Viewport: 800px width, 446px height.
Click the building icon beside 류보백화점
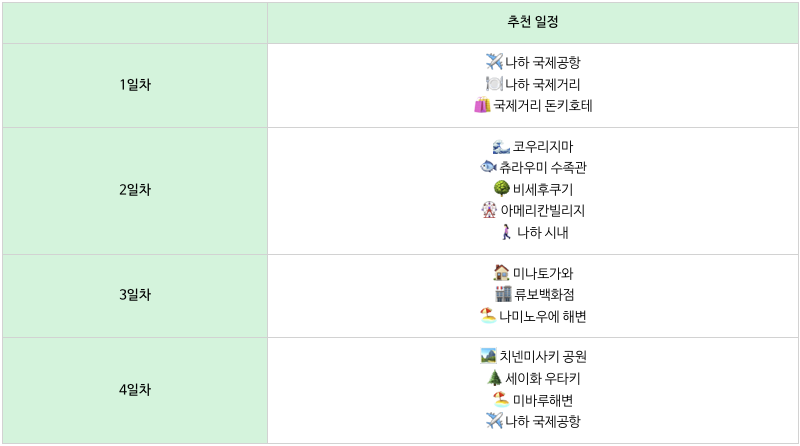(x=503, y=294)
